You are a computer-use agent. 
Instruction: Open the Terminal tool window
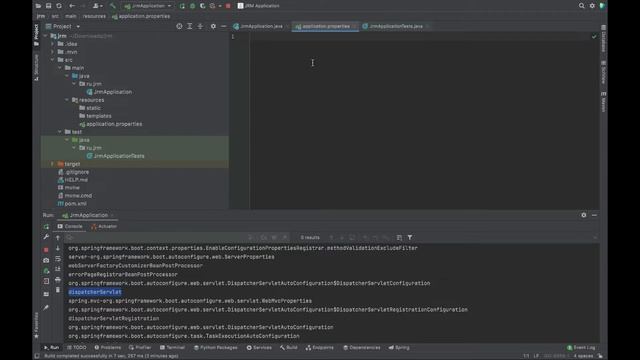172,347
